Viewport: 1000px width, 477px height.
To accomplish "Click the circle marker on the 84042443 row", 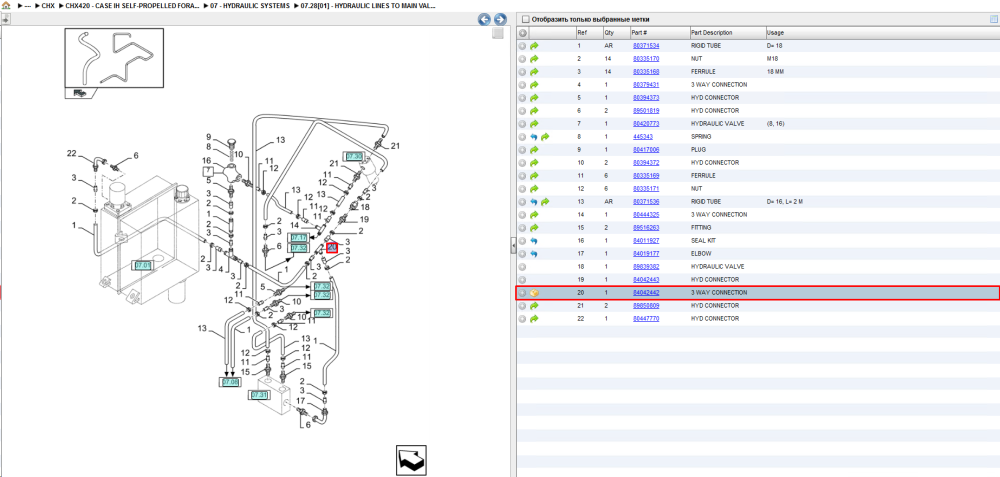I will (522, 279).
